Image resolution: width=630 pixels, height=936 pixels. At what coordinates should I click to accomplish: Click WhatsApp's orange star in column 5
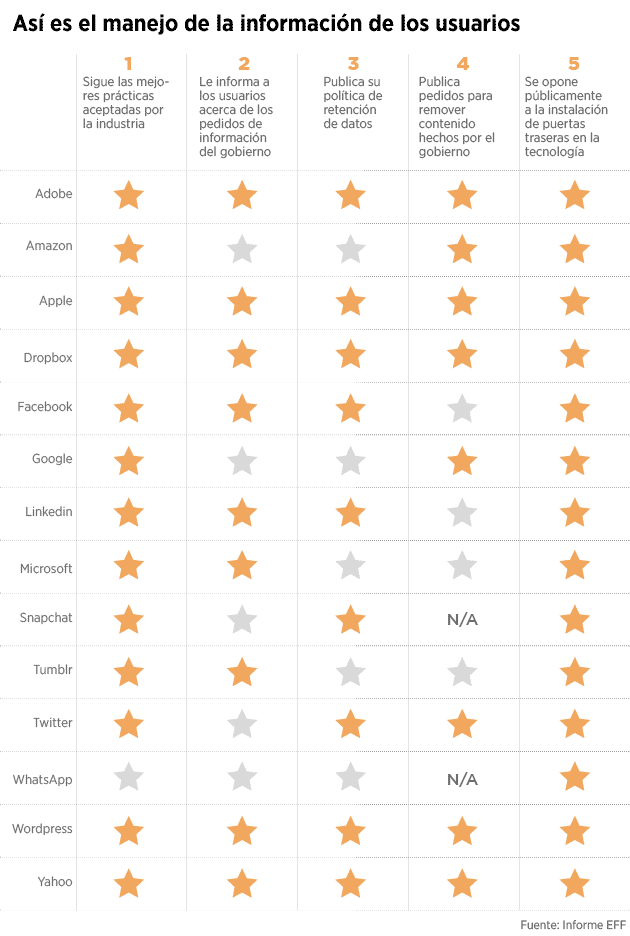574,776
